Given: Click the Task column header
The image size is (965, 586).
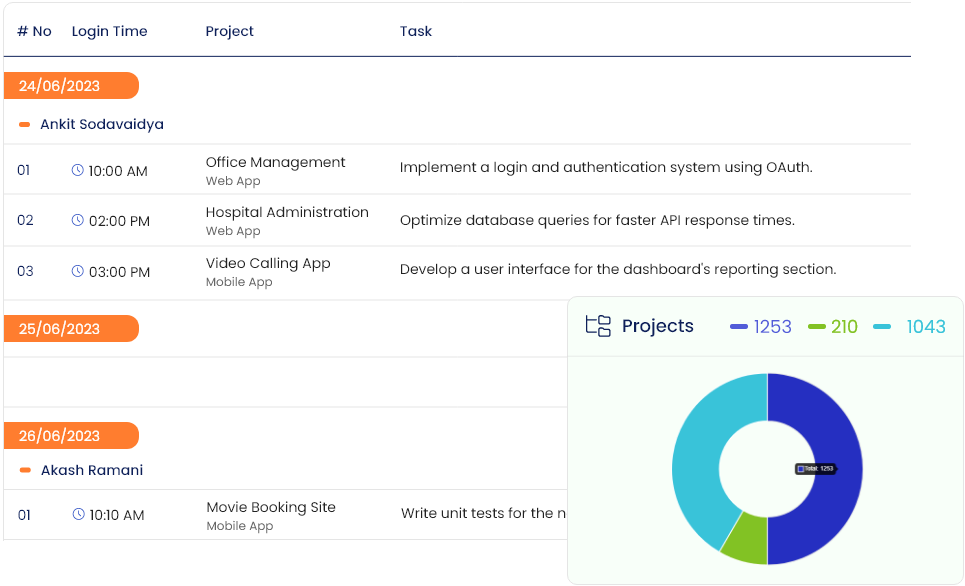Looking at the screenshot, I should (416, 31).
